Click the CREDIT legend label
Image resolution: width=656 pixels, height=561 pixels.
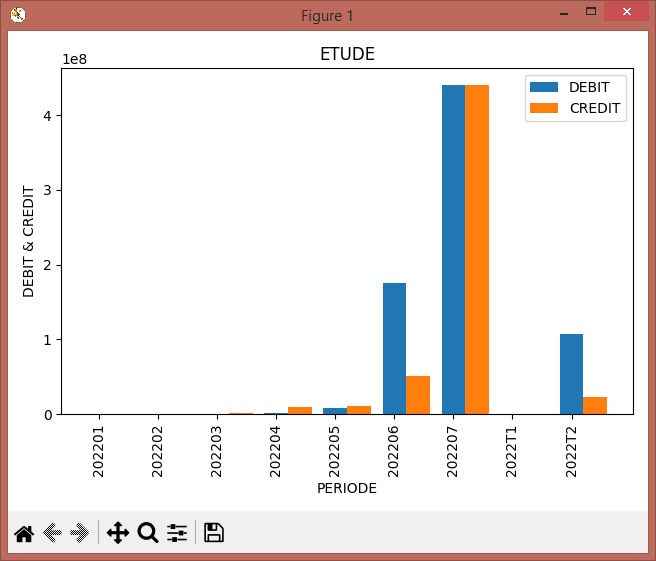[x=594, y=108]
